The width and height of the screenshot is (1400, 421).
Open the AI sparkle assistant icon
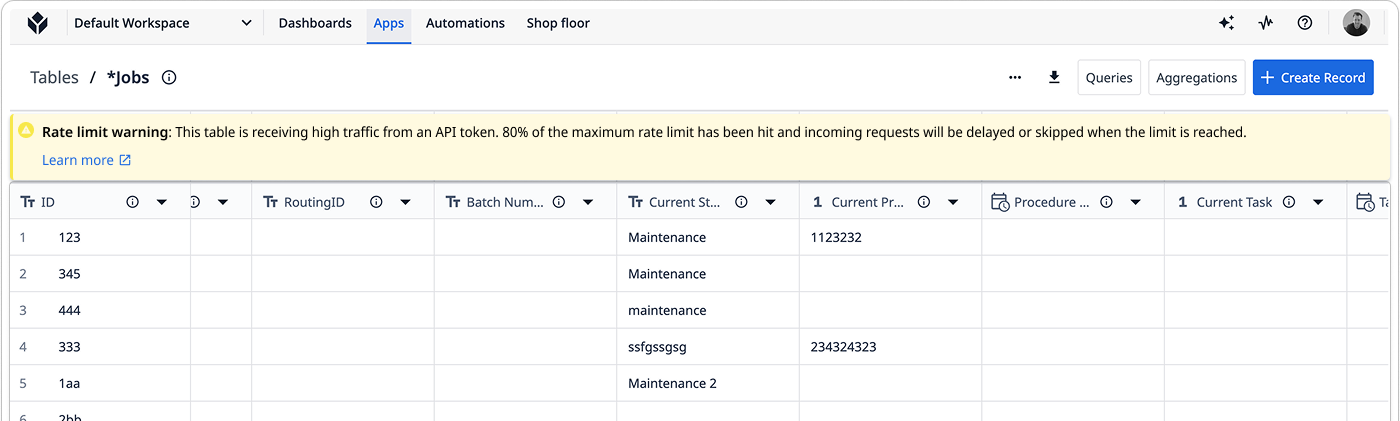point(1226,23)
